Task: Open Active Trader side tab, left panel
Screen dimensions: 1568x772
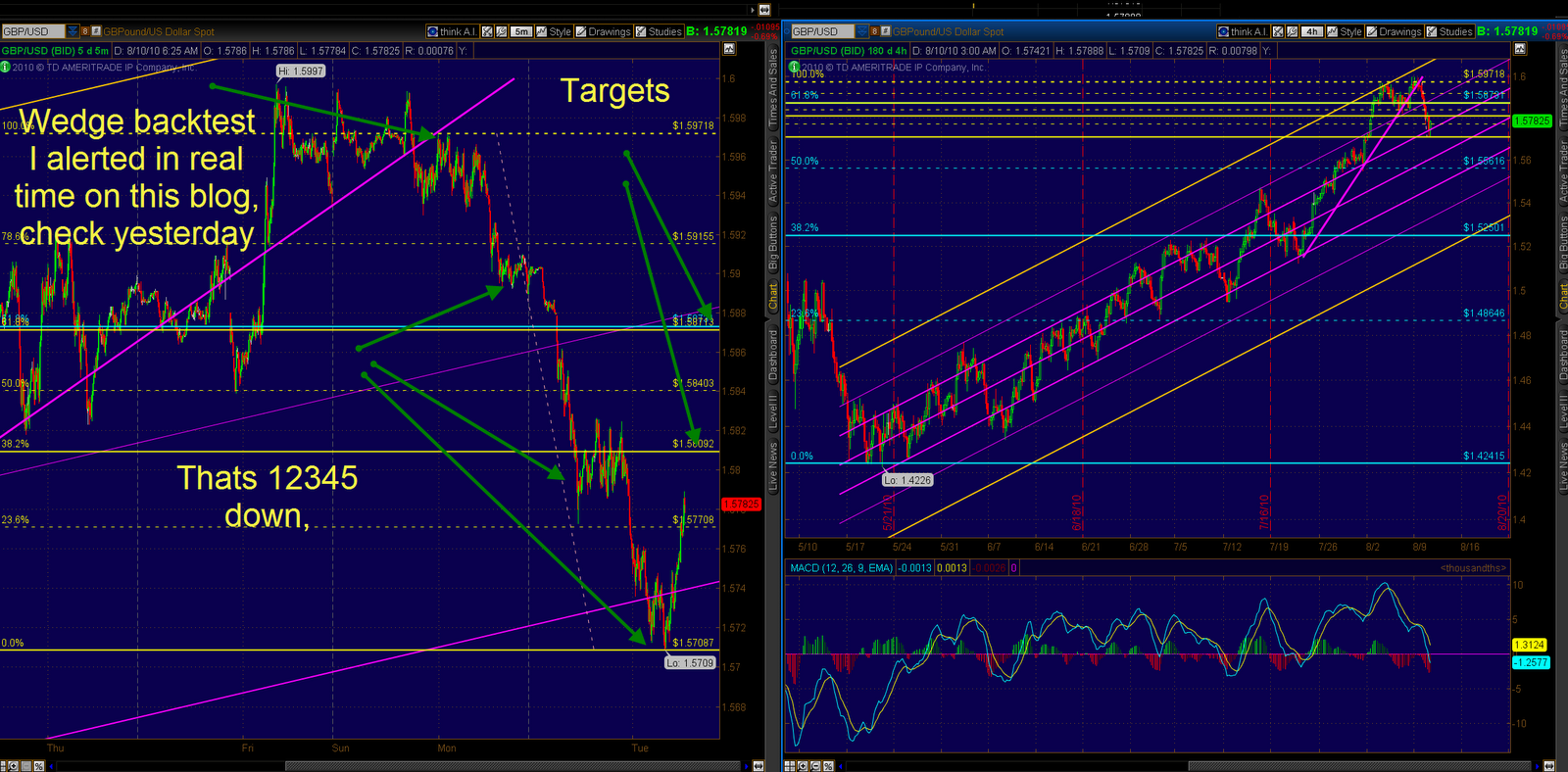Action: pyautogui.click(x=772, y=173)
